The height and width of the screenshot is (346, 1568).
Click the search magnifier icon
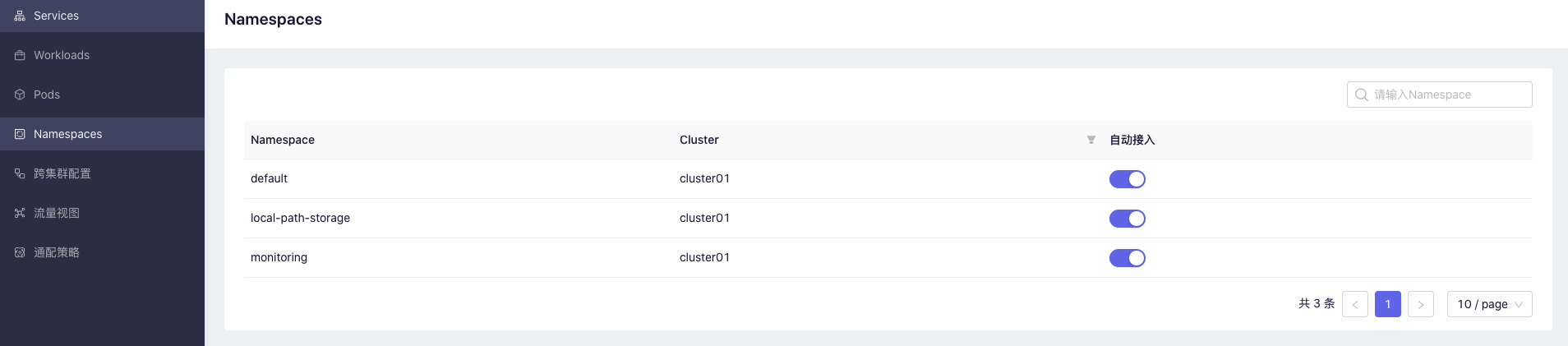pyautogui.click(x=1362, y=95)
